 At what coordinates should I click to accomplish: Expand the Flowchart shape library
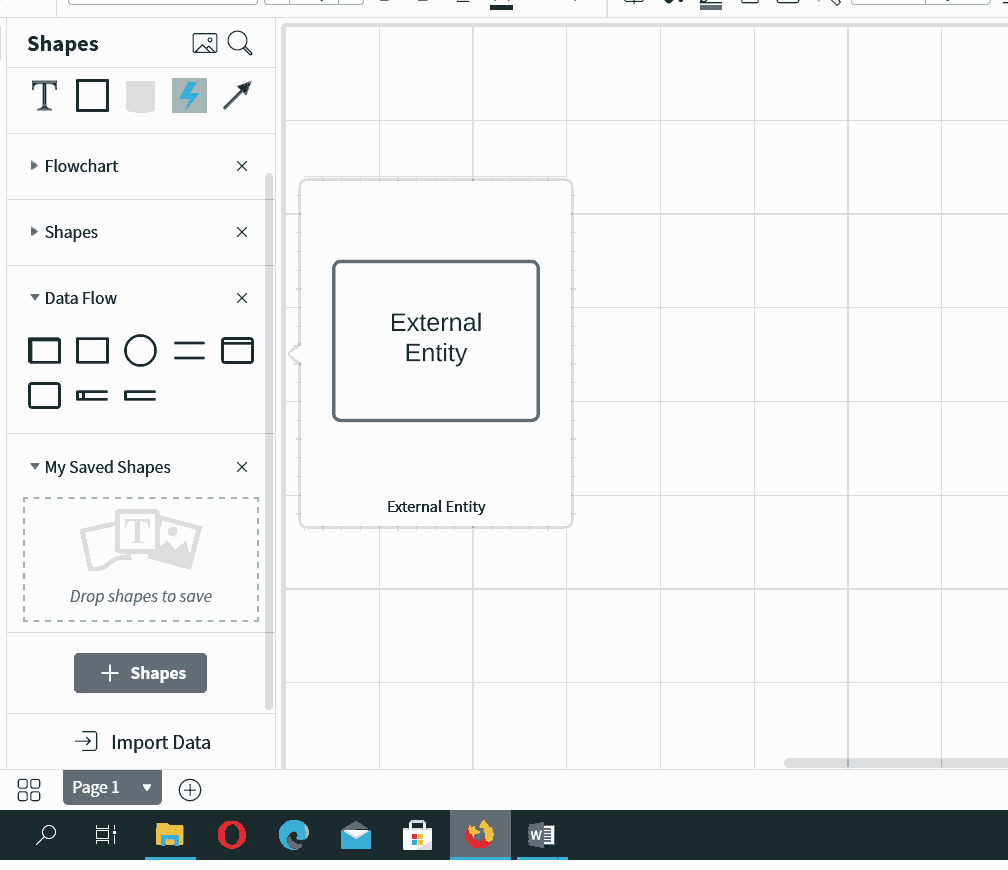(x=81, y=166)
